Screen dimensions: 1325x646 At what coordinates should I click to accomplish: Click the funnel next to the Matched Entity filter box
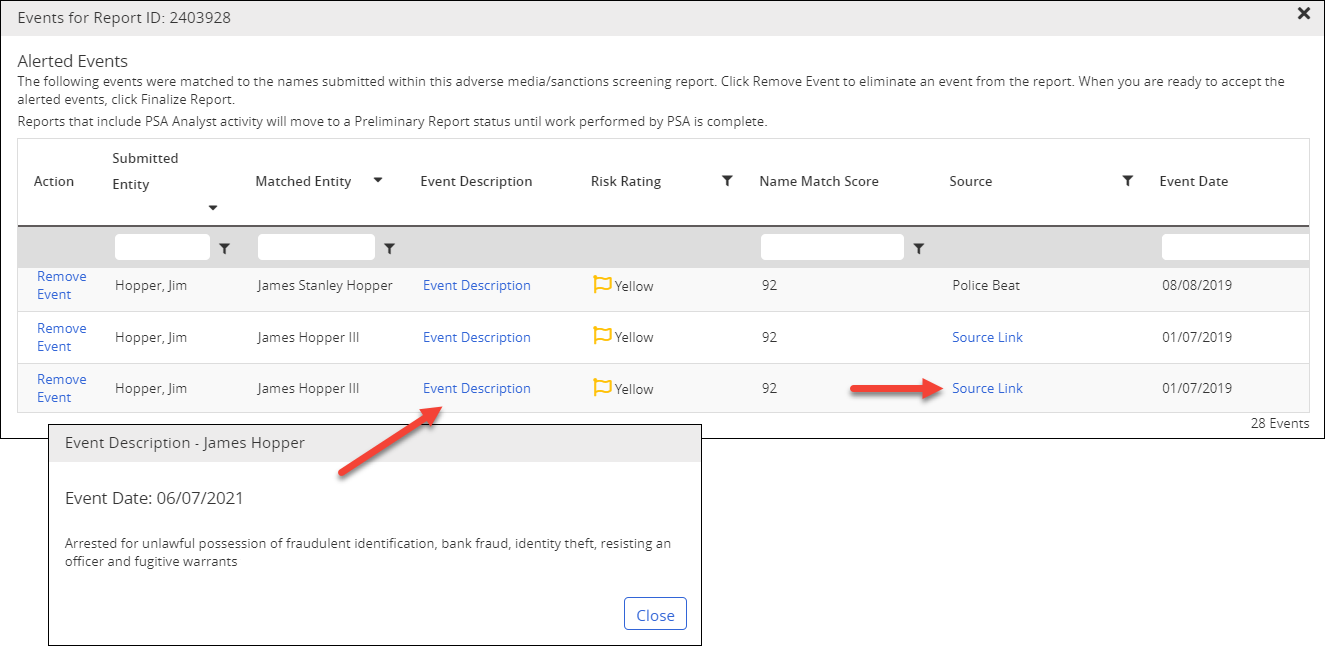389,247
